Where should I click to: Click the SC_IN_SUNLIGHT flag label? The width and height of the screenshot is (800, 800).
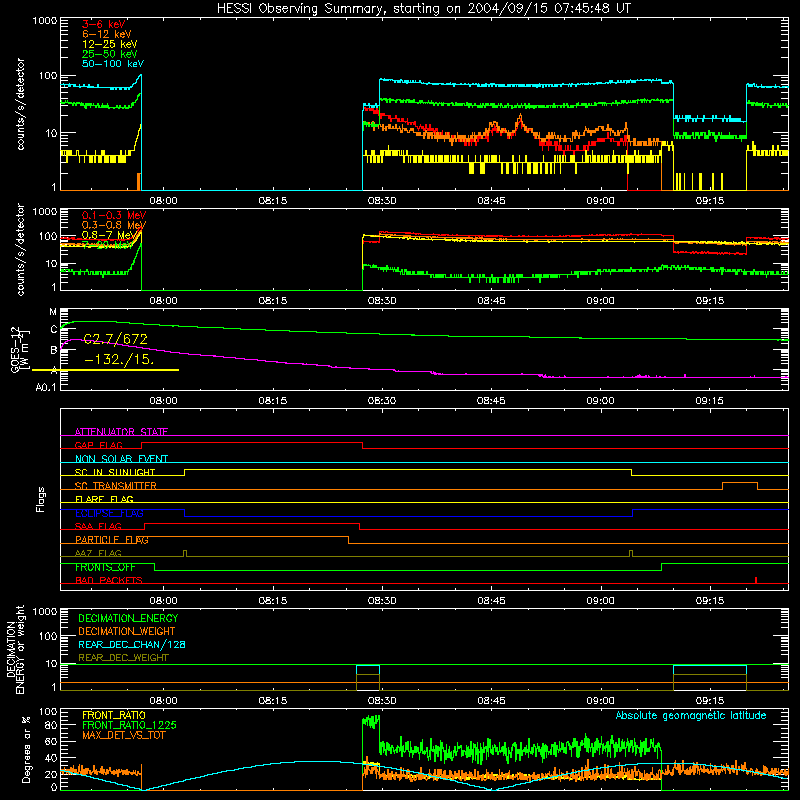[x=115, y=472]
